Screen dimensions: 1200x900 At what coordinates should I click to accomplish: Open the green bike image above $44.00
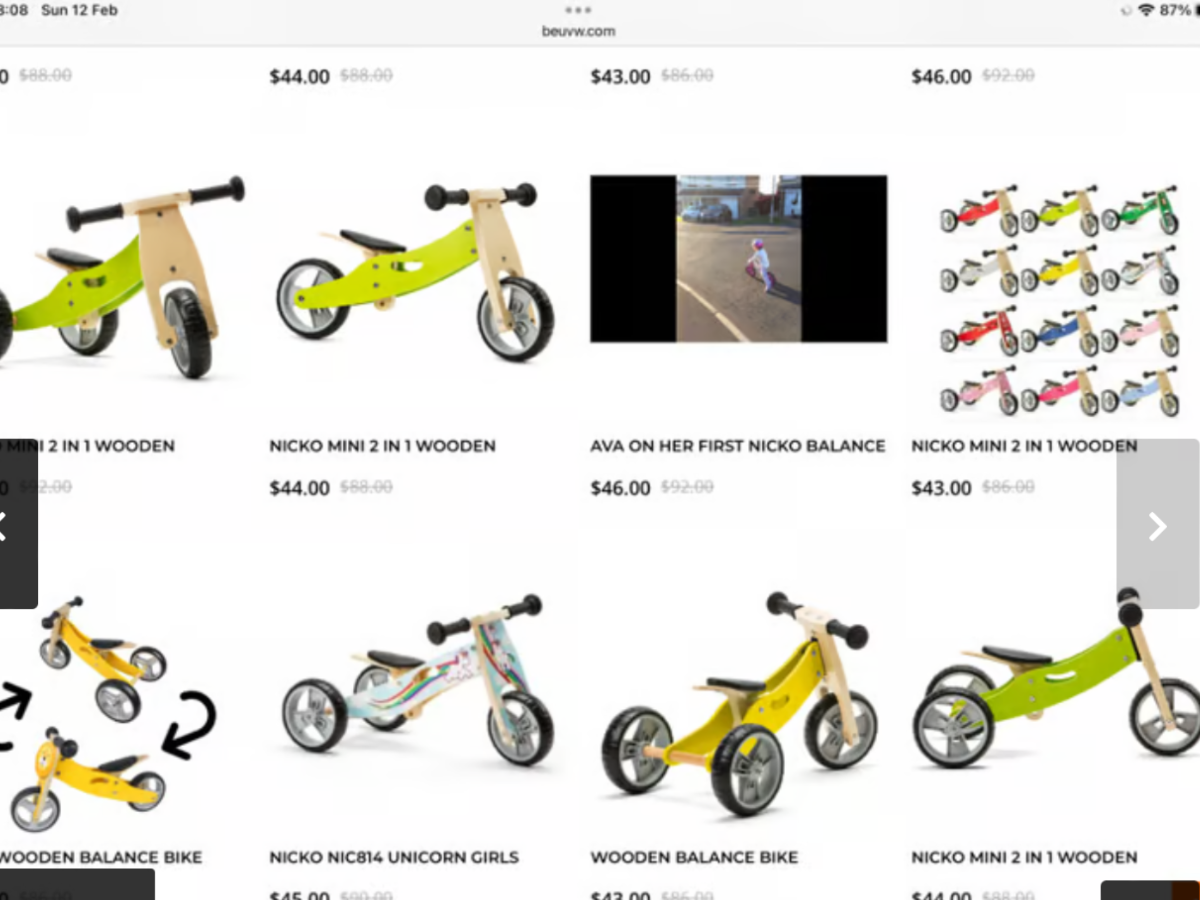point(415,271)
